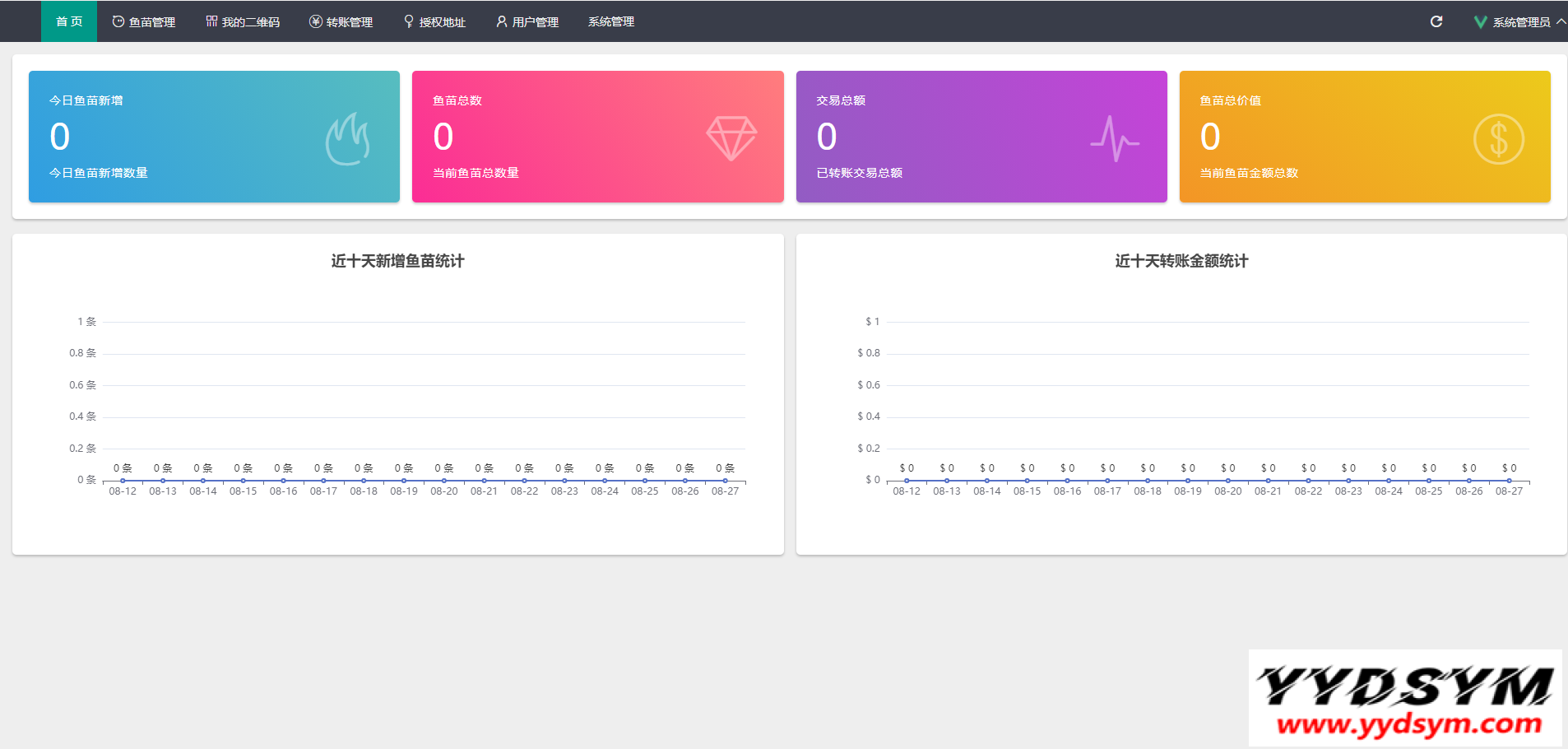The image size is (1568, 749).
Task: Click the diamond icon on pink card
Action: click(x=731, y=137)
